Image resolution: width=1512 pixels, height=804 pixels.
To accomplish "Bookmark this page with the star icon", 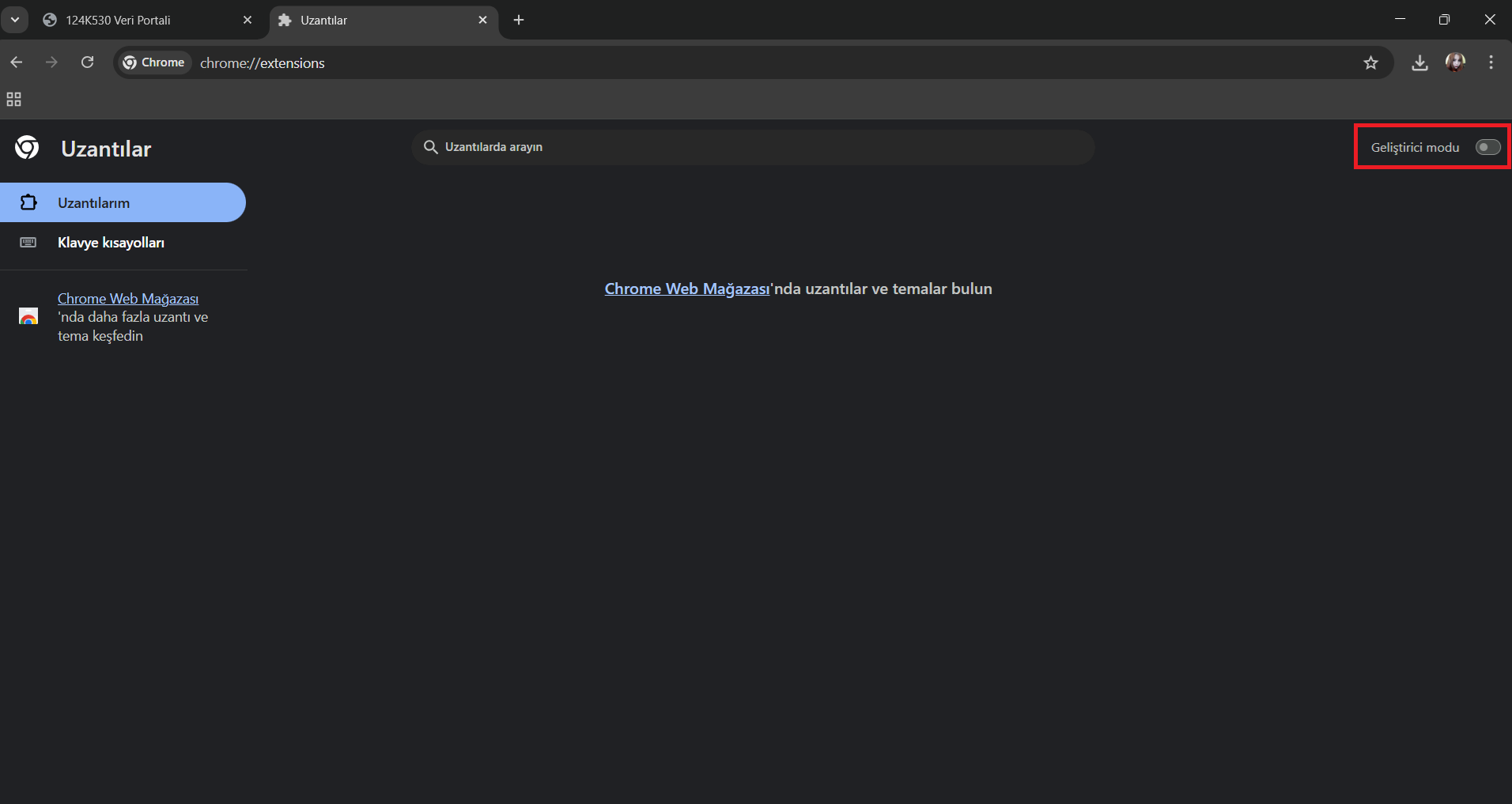I will pos(1370,62).
